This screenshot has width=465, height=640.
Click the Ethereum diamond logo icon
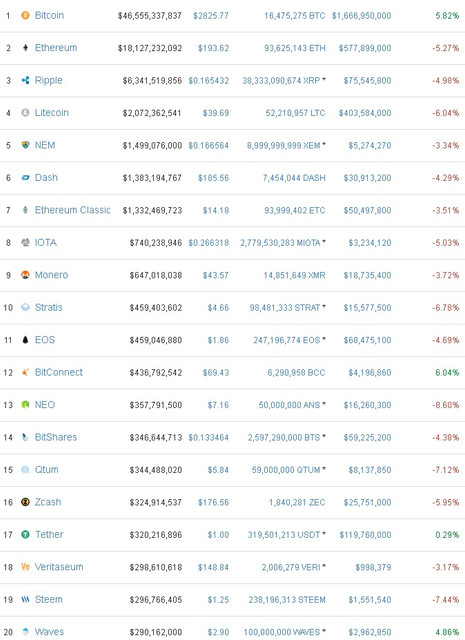25,48
